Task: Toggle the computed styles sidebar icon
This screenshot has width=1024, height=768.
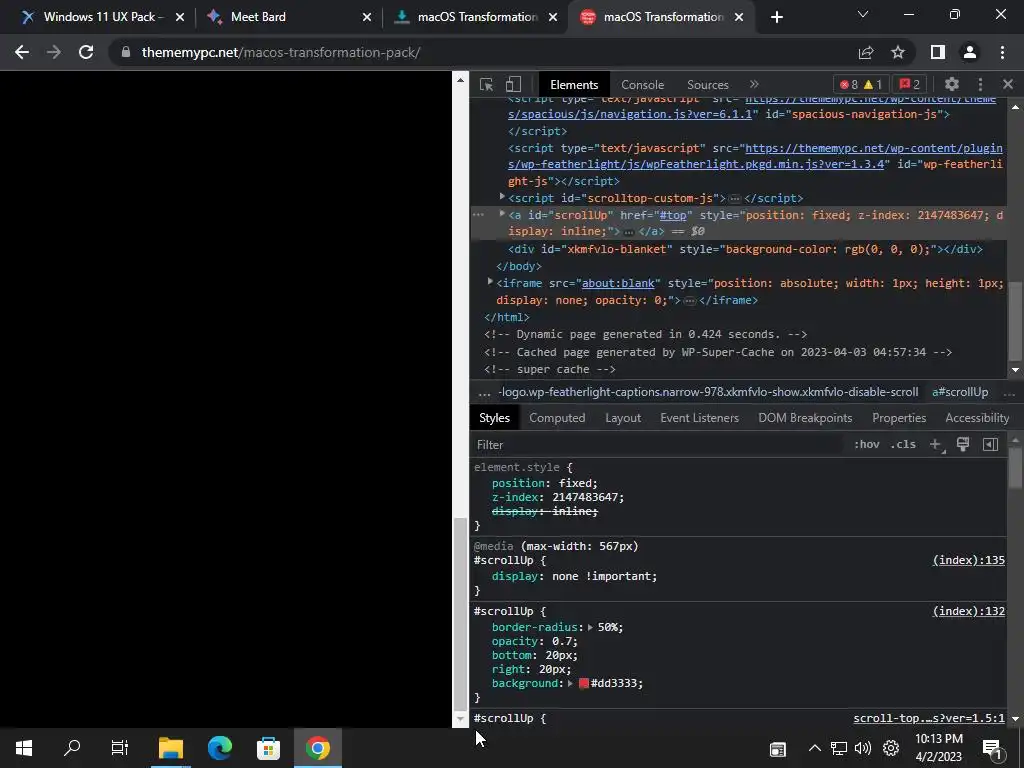Action: click(990, 444)
